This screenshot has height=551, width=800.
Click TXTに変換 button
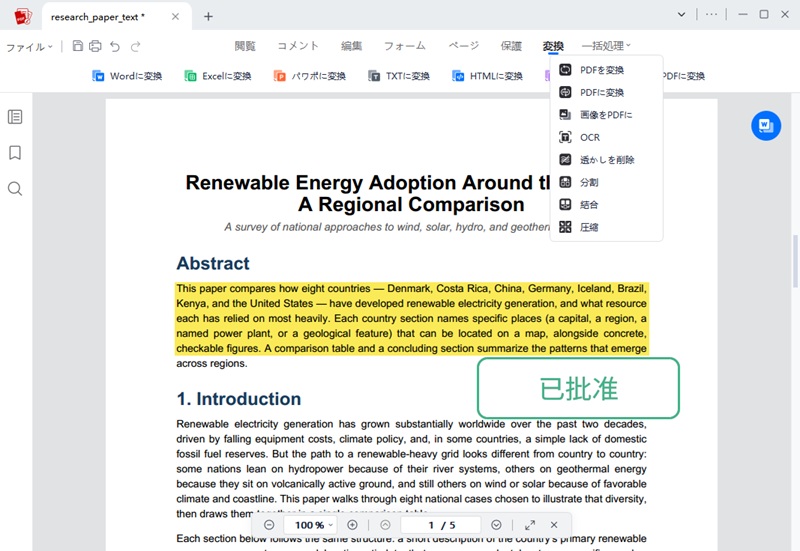(x=399, y=76)
